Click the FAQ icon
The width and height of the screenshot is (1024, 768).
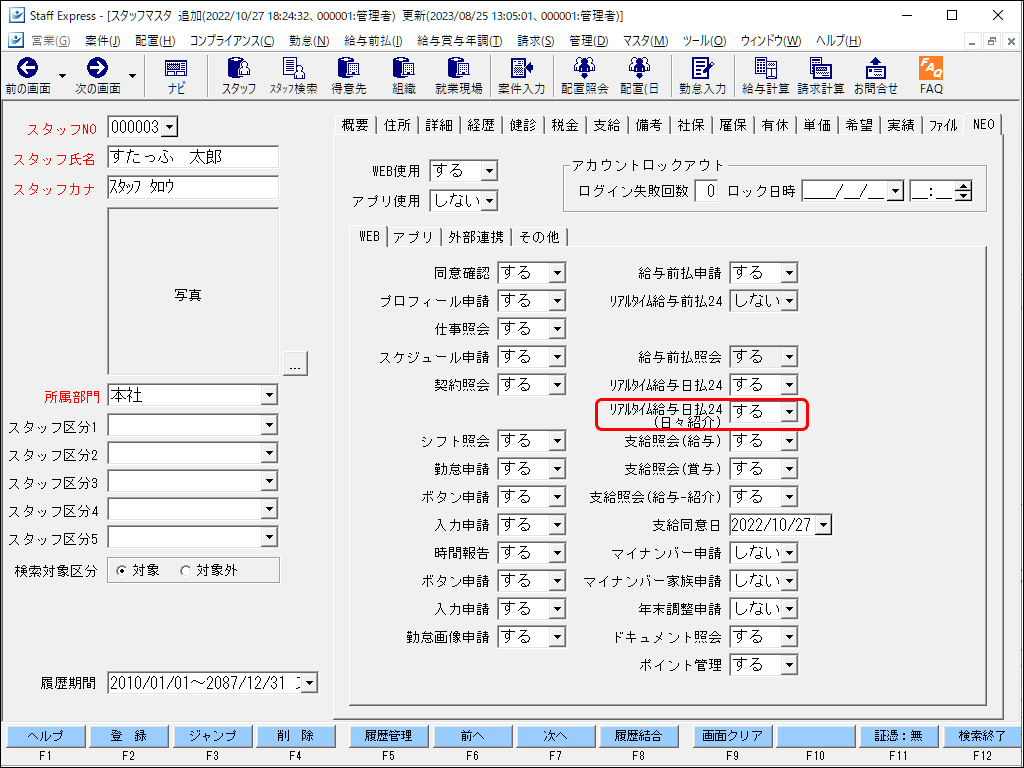click(930, 74)
